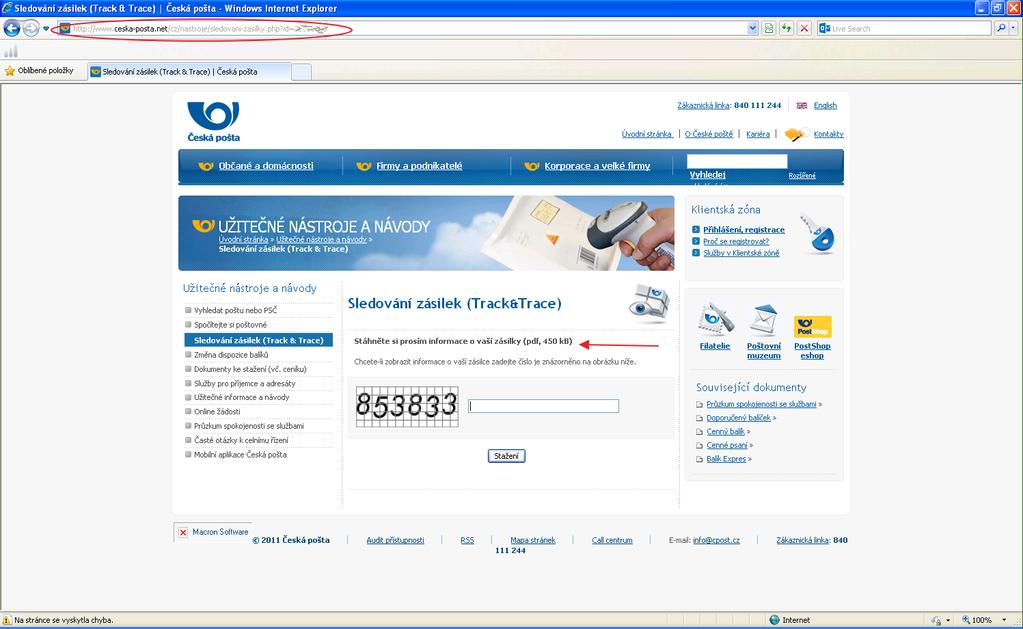Click the browser Forward arrow button
The height and width of the screenshot is (629, 1023).
(31, 28)
